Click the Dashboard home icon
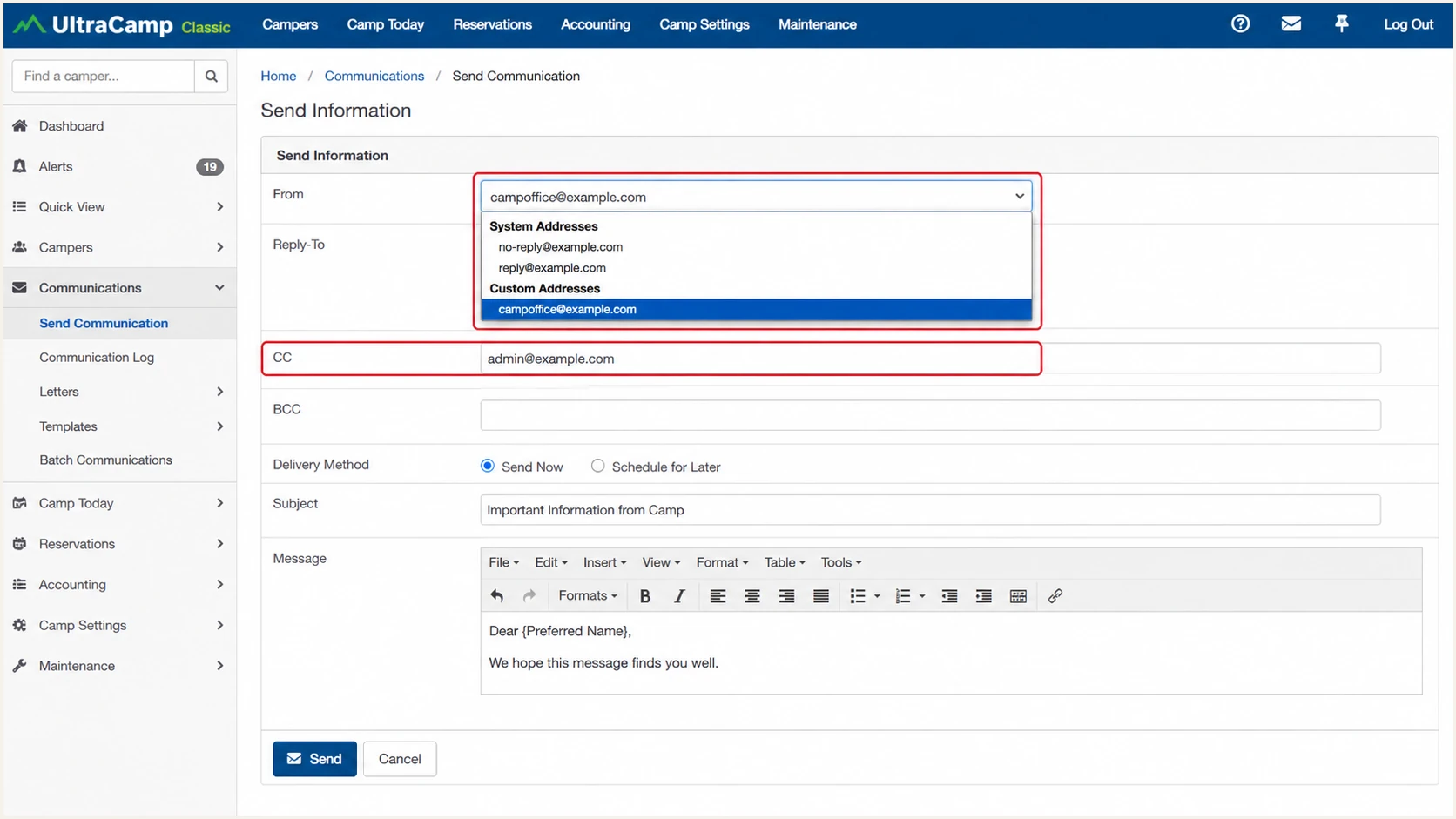 20,126
